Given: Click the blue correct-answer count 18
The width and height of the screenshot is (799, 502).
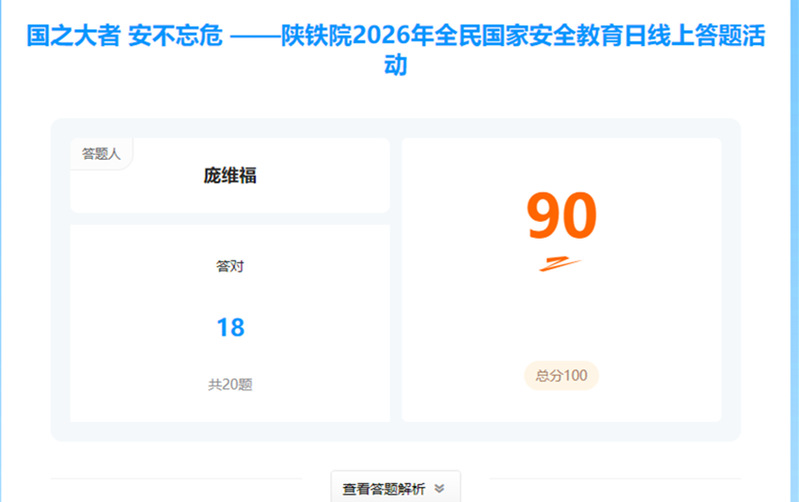Looking at the screenshot, I should (230, 327).
